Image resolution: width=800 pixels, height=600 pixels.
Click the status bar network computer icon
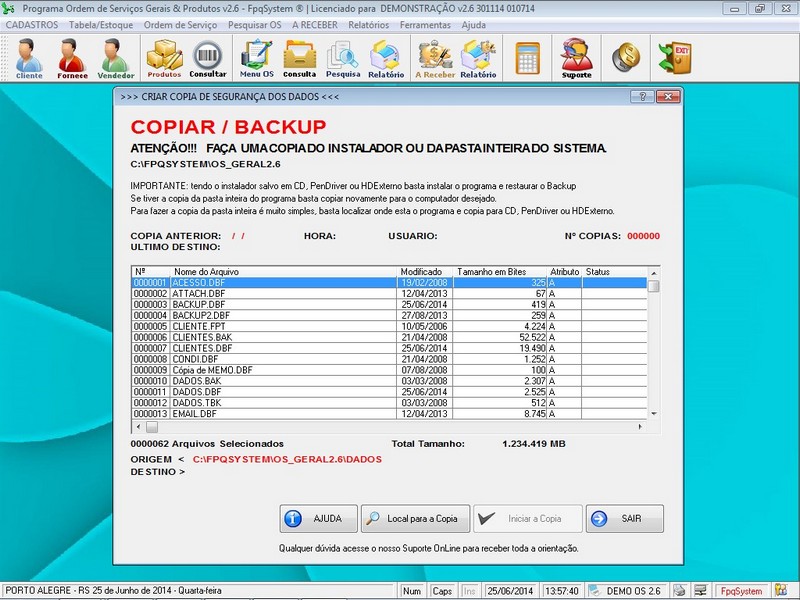coord(701,591)
